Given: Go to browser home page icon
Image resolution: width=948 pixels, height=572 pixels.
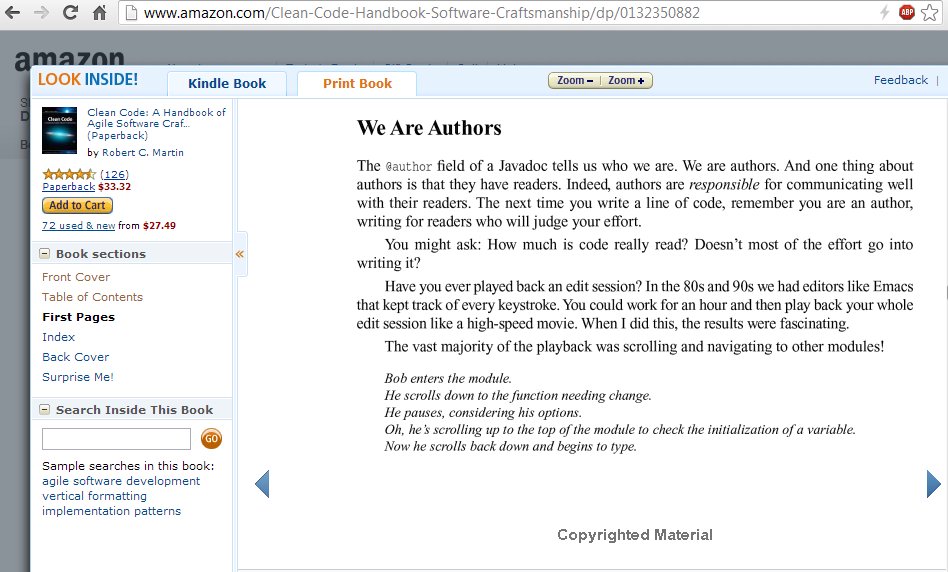Looking at the screenshot, I should (x=99, y=13).
